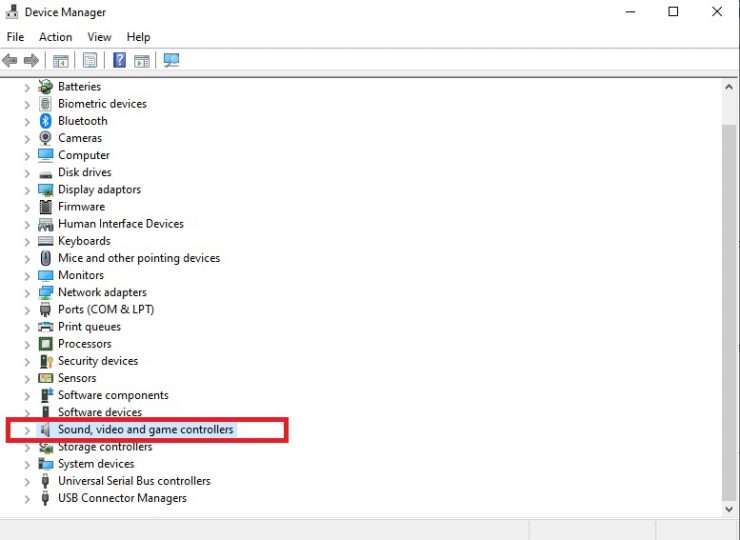The width and height of the screenshot is (740, 540).
Task: Expand Sound, video and game controllers chevron
Action: (27, 430)
